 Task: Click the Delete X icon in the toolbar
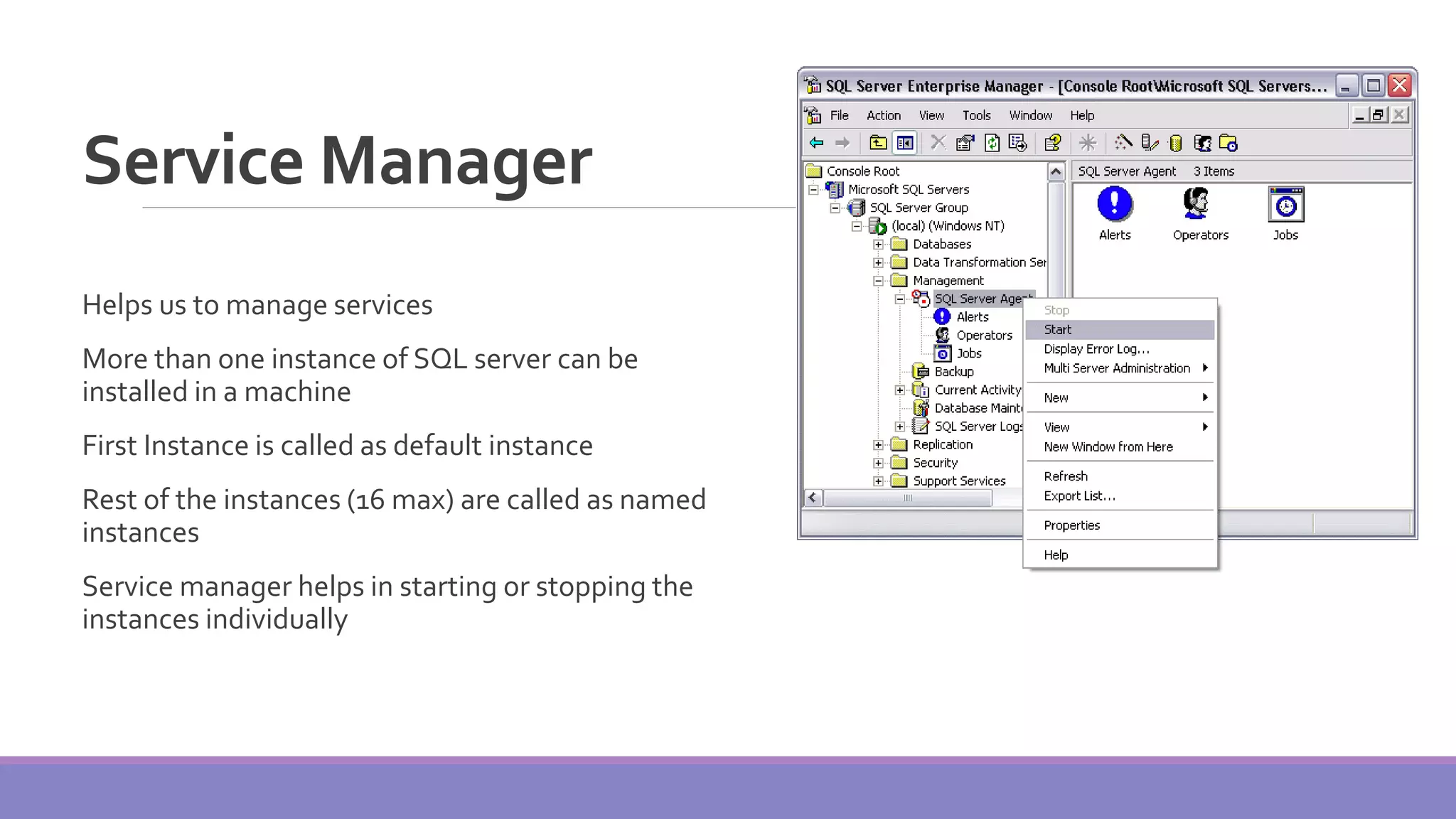click(x=938, y=143)
